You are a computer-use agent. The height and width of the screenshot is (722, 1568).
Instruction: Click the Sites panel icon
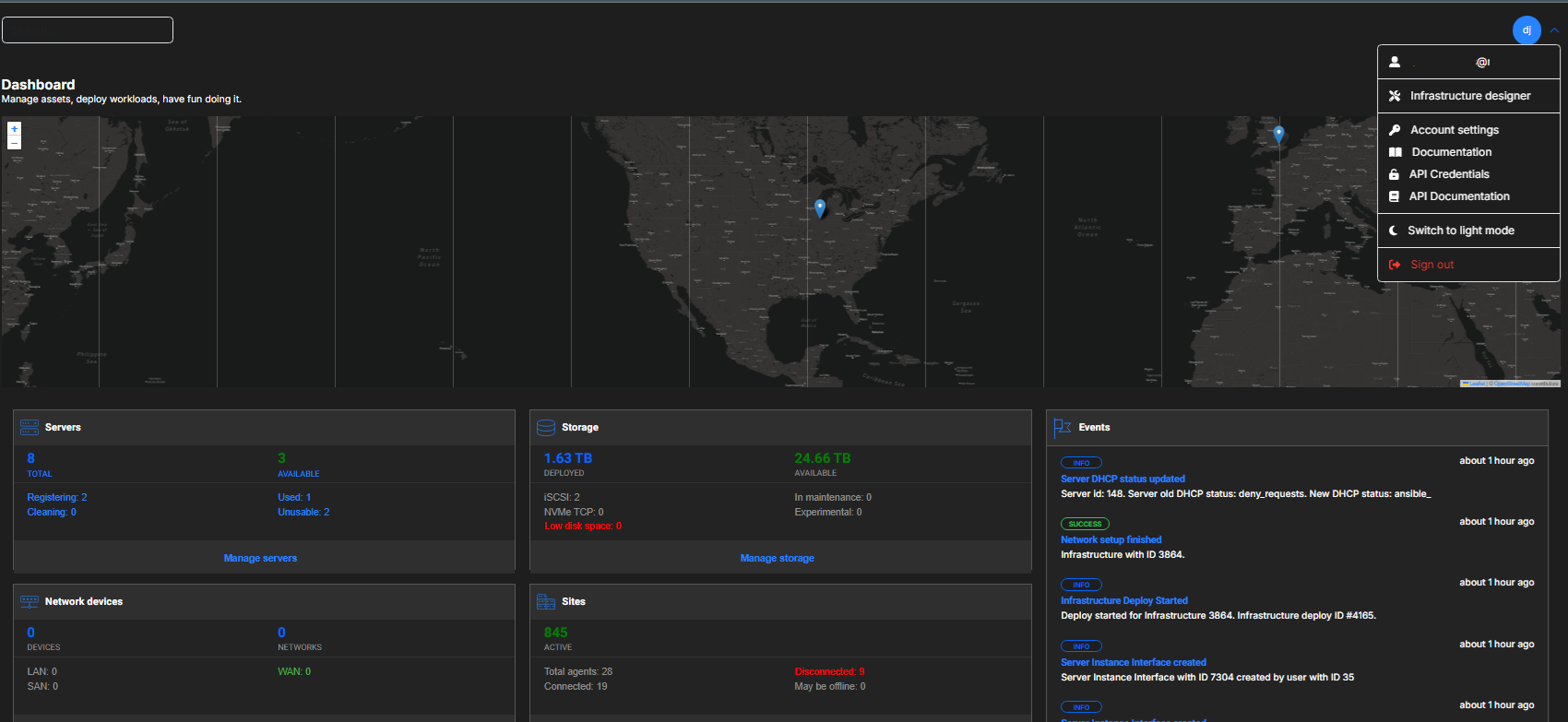[546, 601]
